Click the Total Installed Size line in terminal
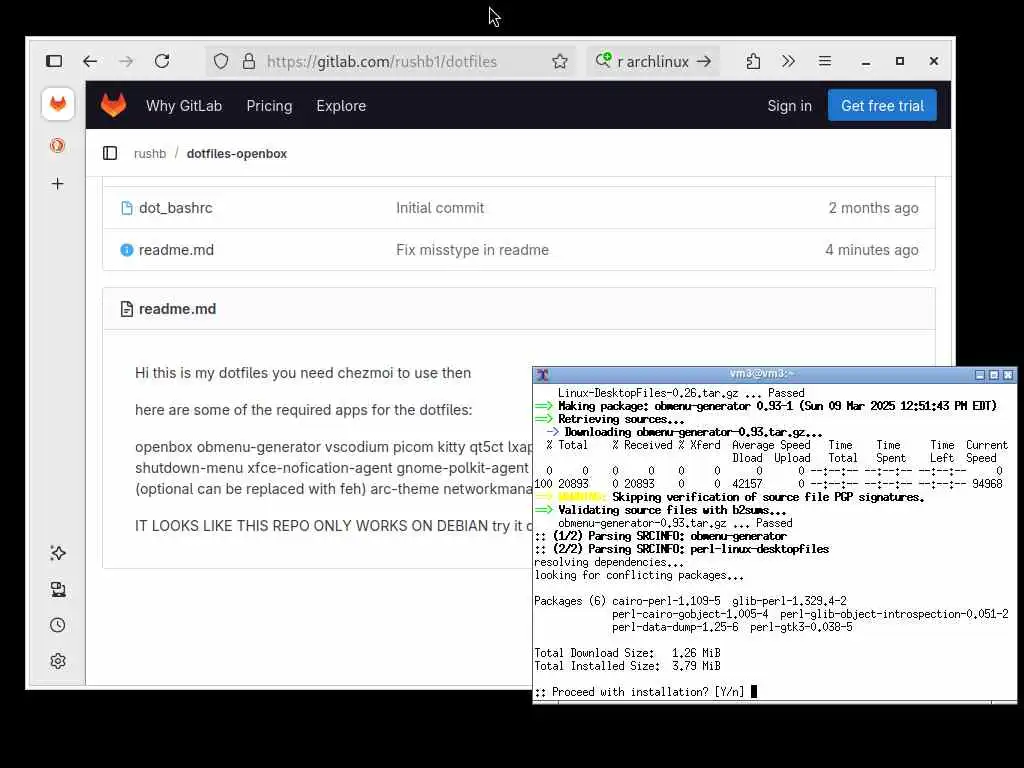This screenshot has height=768, width=1024. coord(628,665)
